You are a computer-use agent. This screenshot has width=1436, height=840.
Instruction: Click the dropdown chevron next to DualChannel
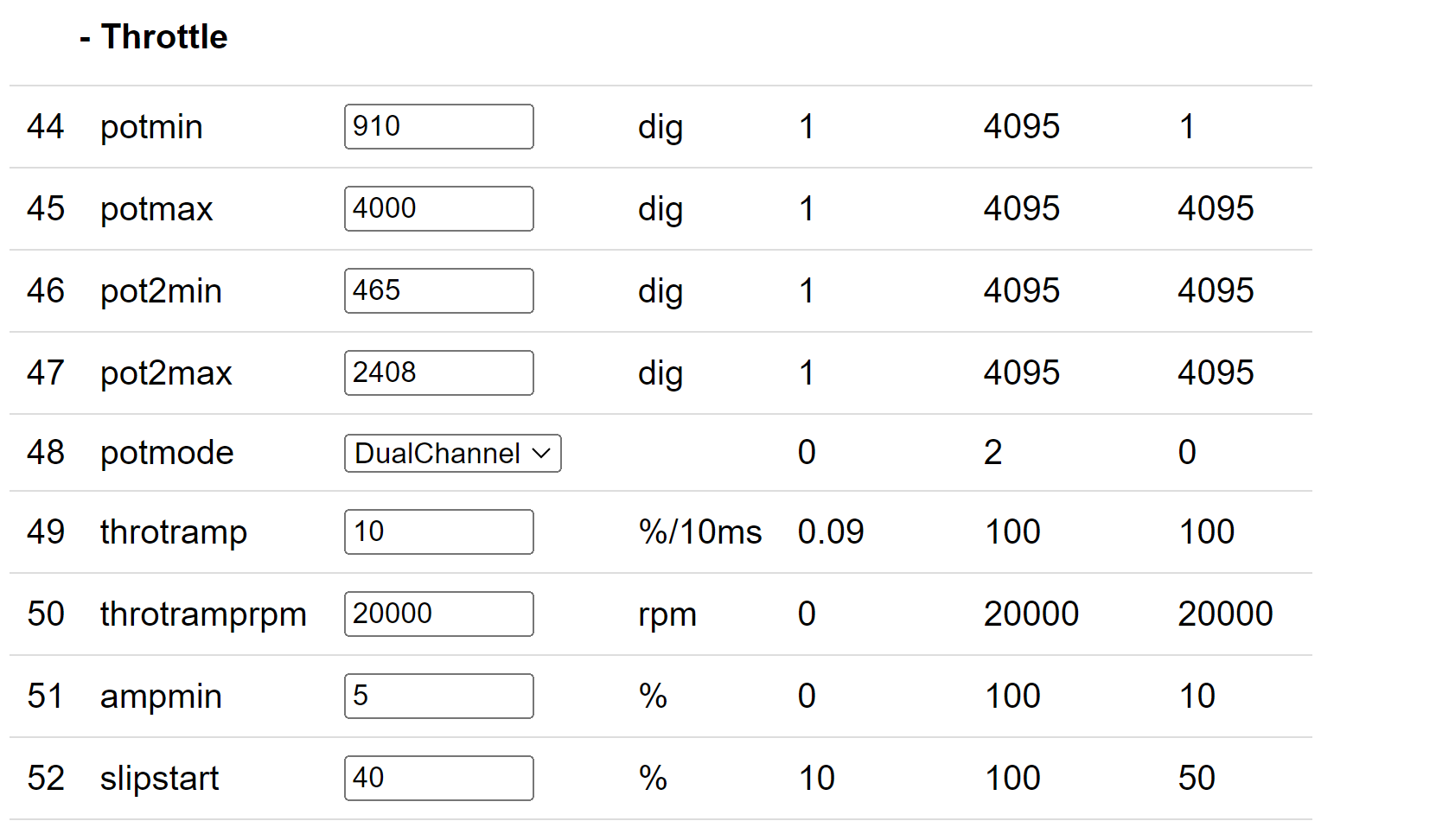(x=542, y=454)
